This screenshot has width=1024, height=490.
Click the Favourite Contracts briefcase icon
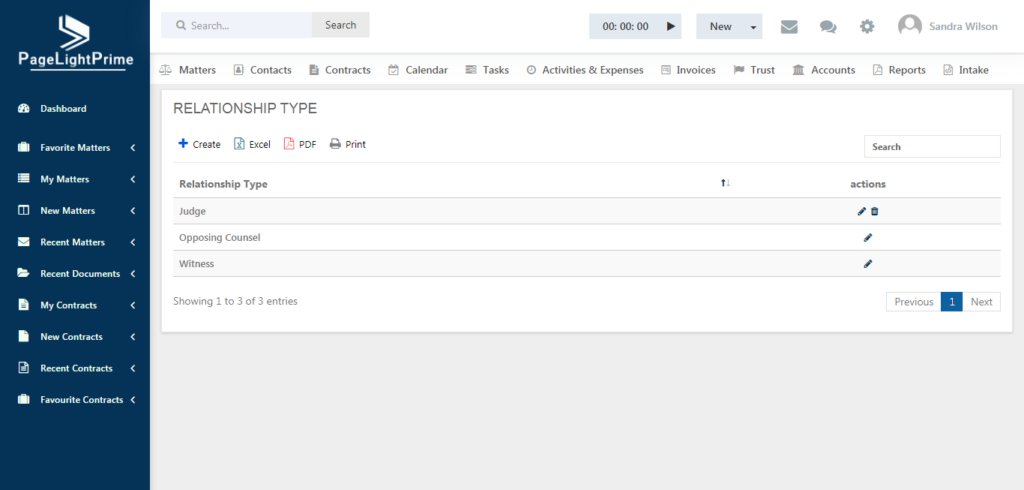click(x=24, y=399)
